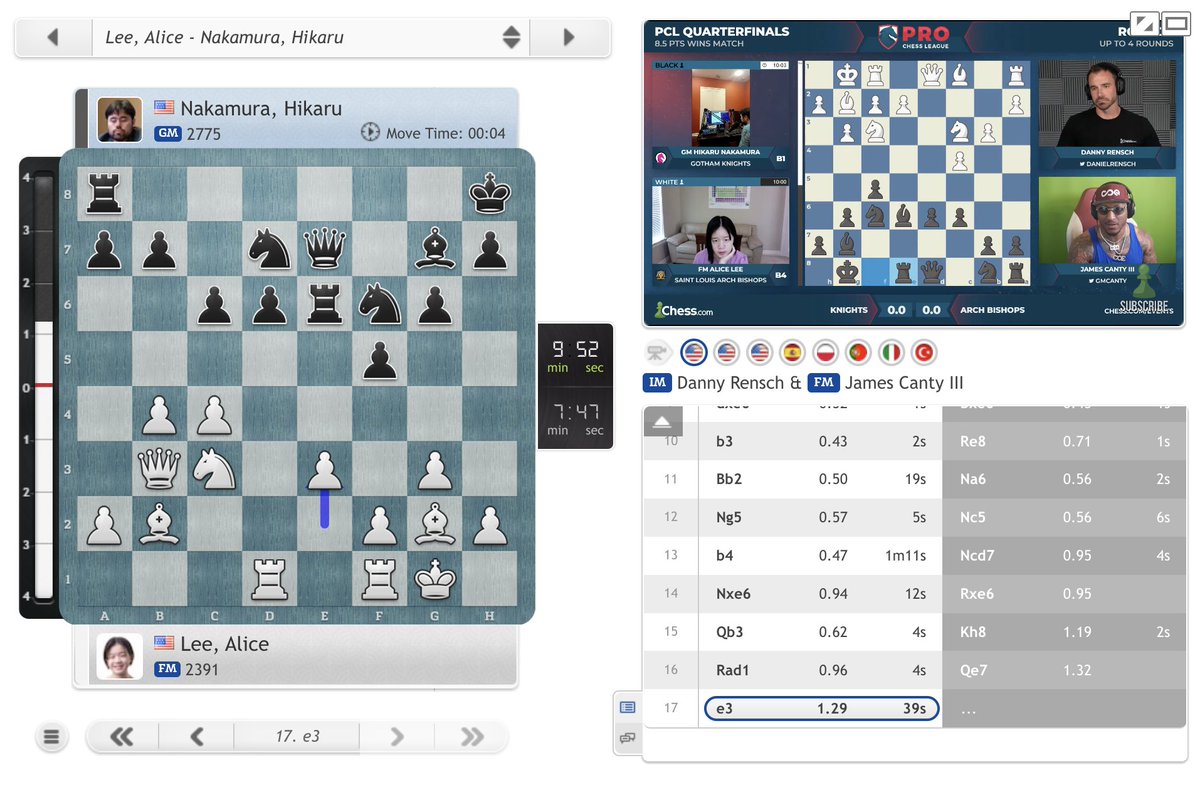Click the white bishop on b2
The width and height of the screenshot is (1200, 785).
tap(159, 523)
